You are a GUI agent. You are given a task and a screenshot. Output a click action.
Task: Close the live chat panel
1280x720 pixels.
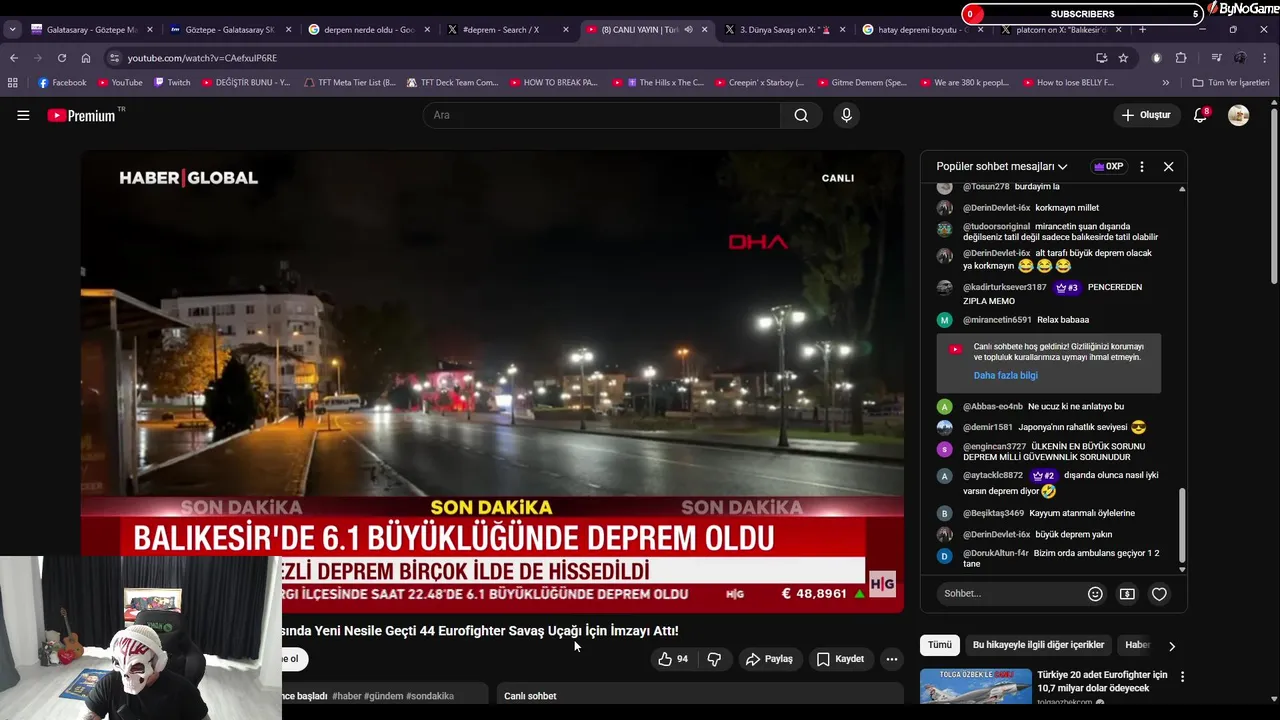[x=1168, y=167]
